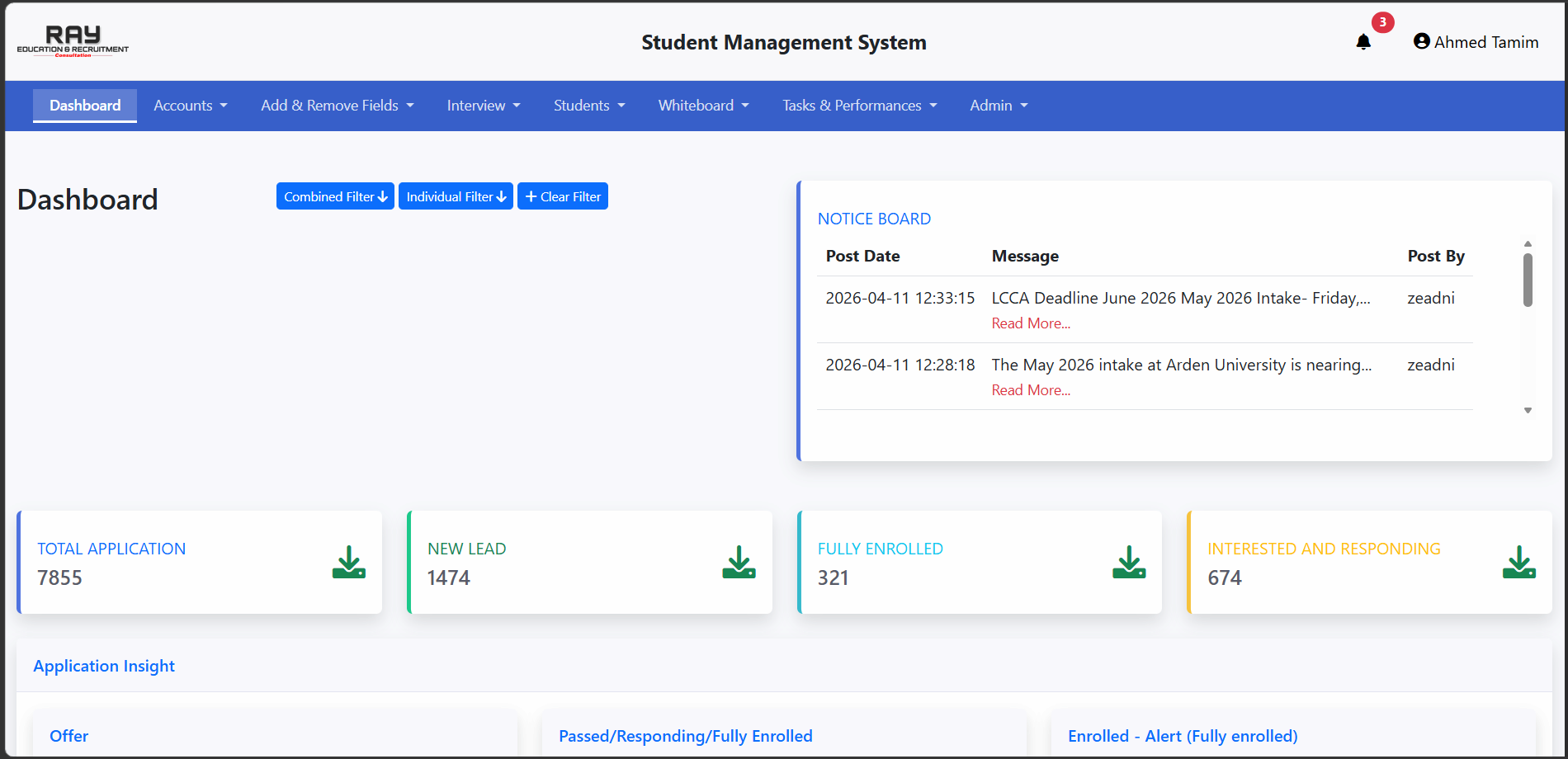This screenshot has height=759, width=1568.
Task: Click the date 2026-04-11 12:33:15
Action: [x=900, y=298]
